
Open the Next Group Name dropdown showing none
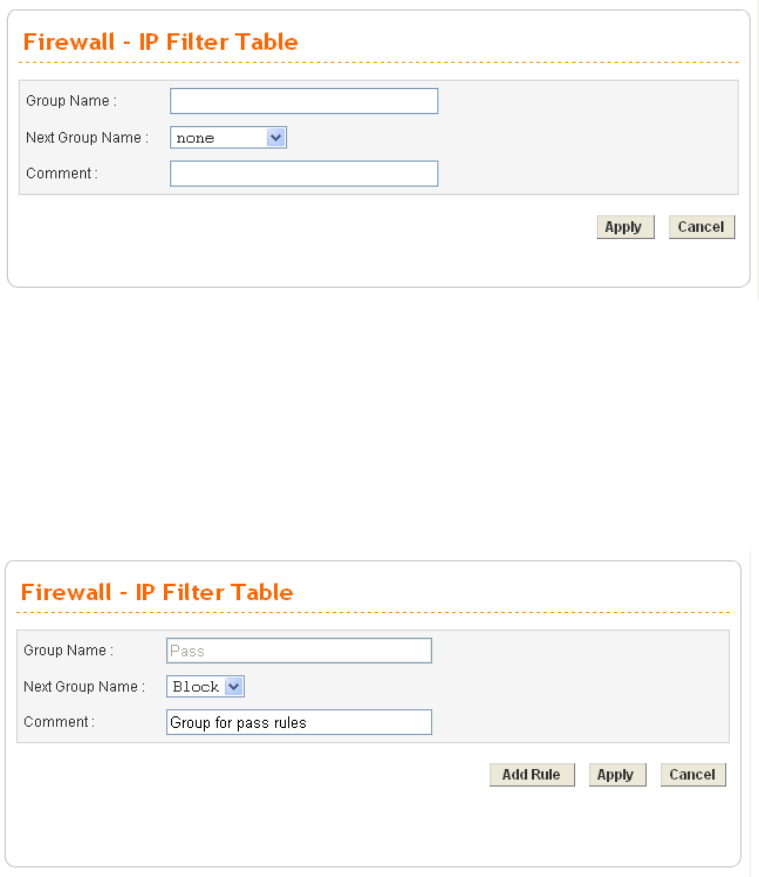[228, 137]
